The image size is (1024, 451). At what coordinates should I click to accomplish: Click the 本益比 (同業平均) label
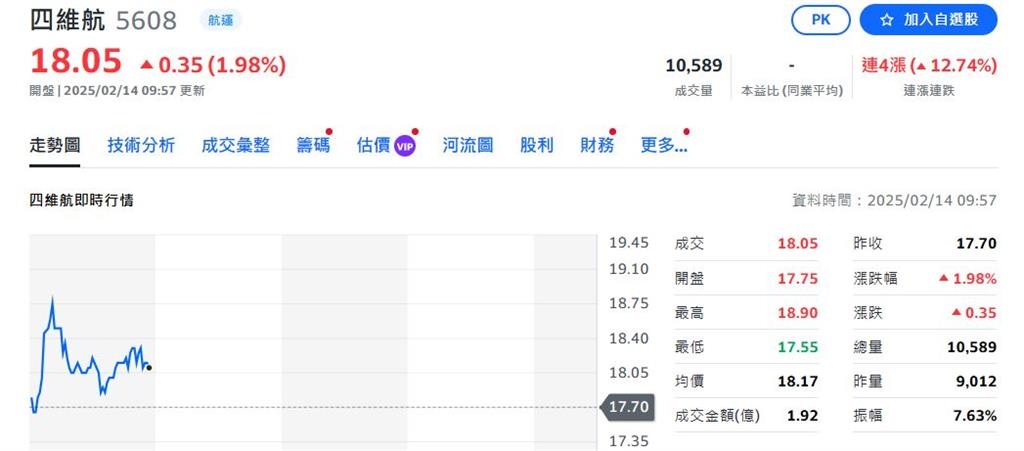(791, 91)
